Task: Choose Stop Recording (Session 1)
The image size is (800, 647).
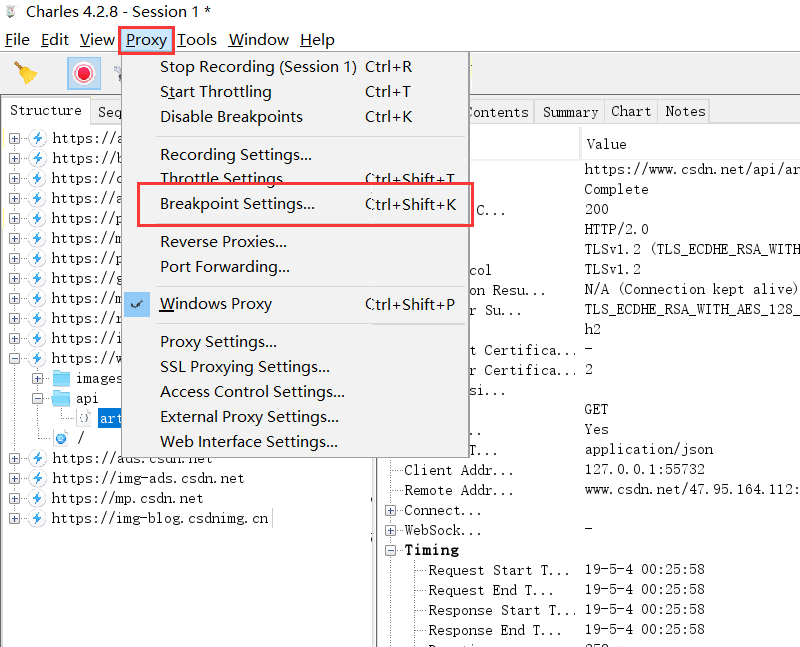Action: click(x=296, y=67)
